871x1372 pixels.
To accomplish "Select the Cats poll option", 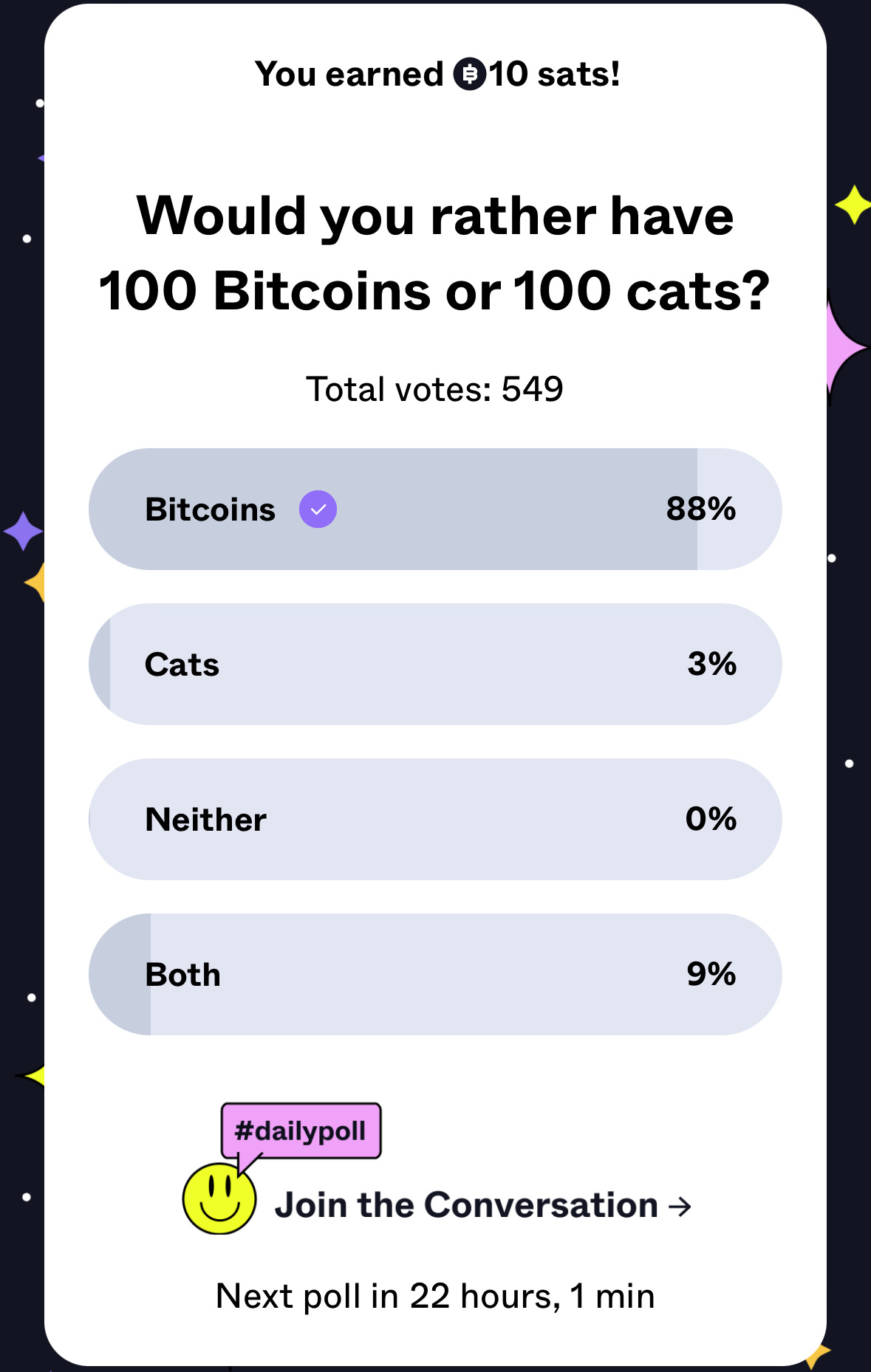I will pyautogui.click(x=434, y=665).
